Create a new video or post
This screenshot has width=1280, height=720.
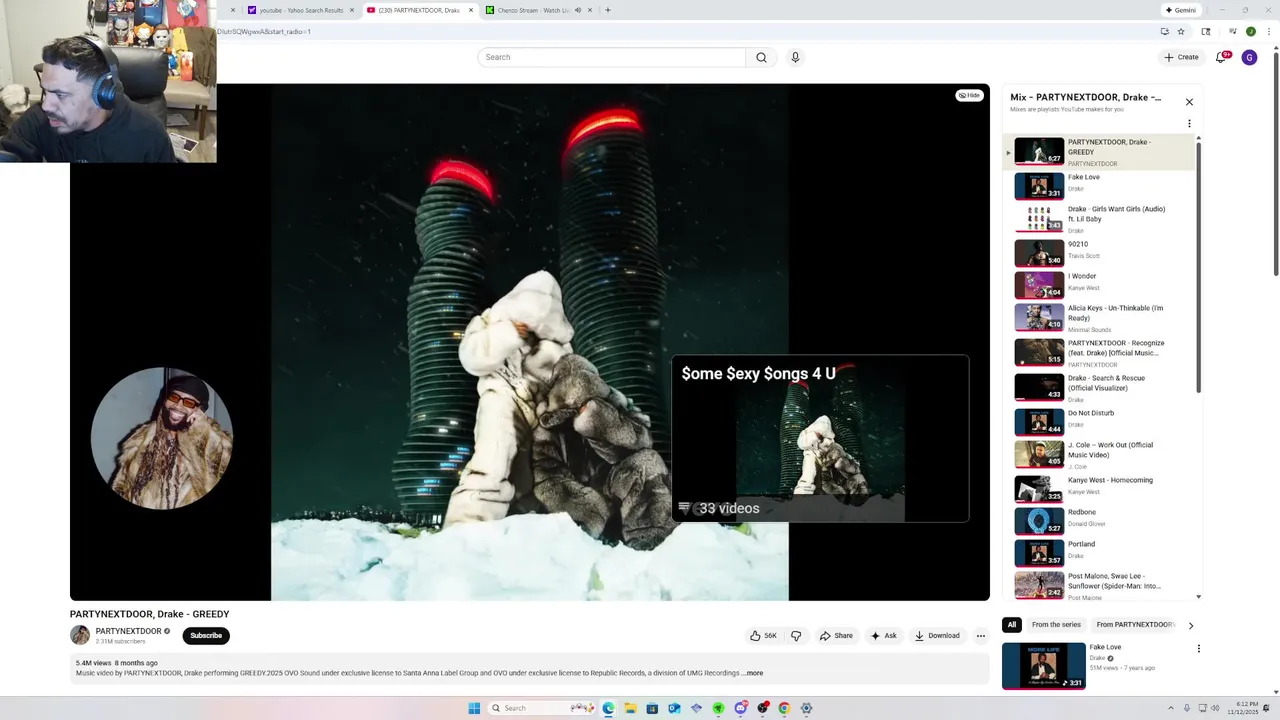point(1181,57)
